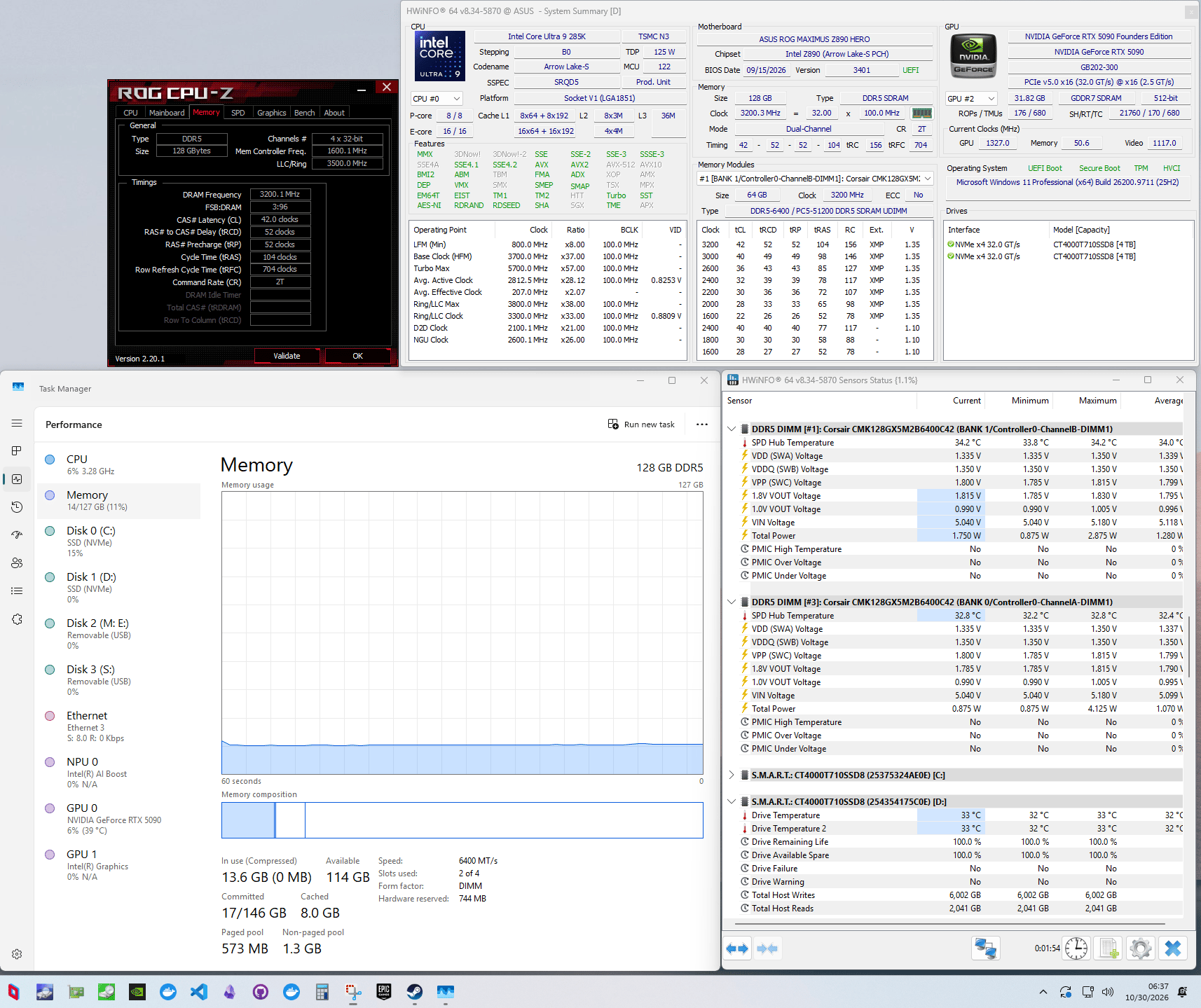Open the CPU #0 selector dropdown
Viewport: 1201px width, 1008px height.
437,99
